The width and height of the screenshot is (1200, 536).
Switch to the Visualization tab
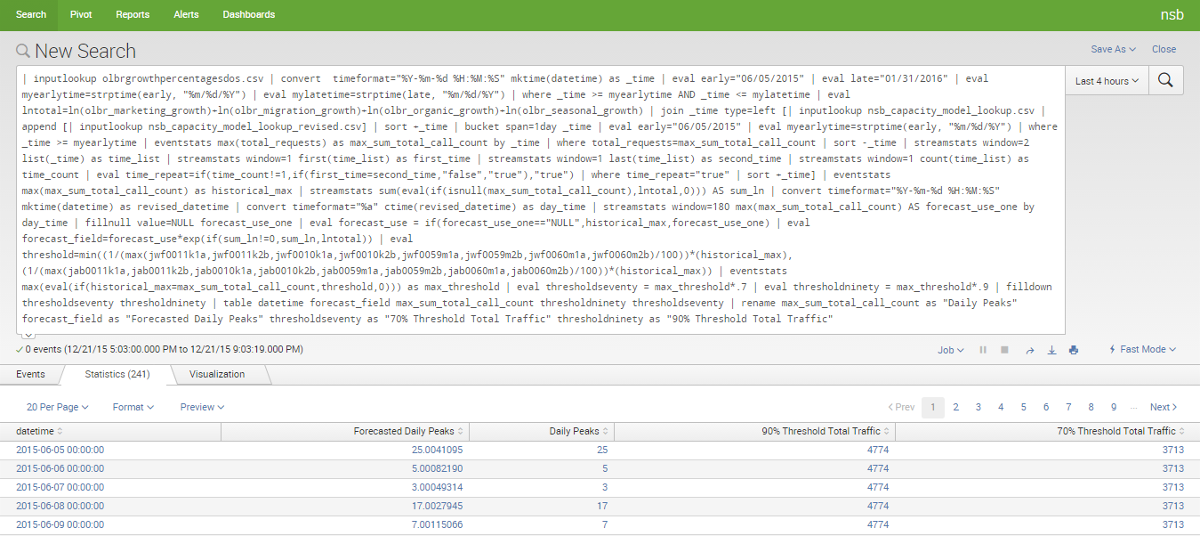[217, 374]
